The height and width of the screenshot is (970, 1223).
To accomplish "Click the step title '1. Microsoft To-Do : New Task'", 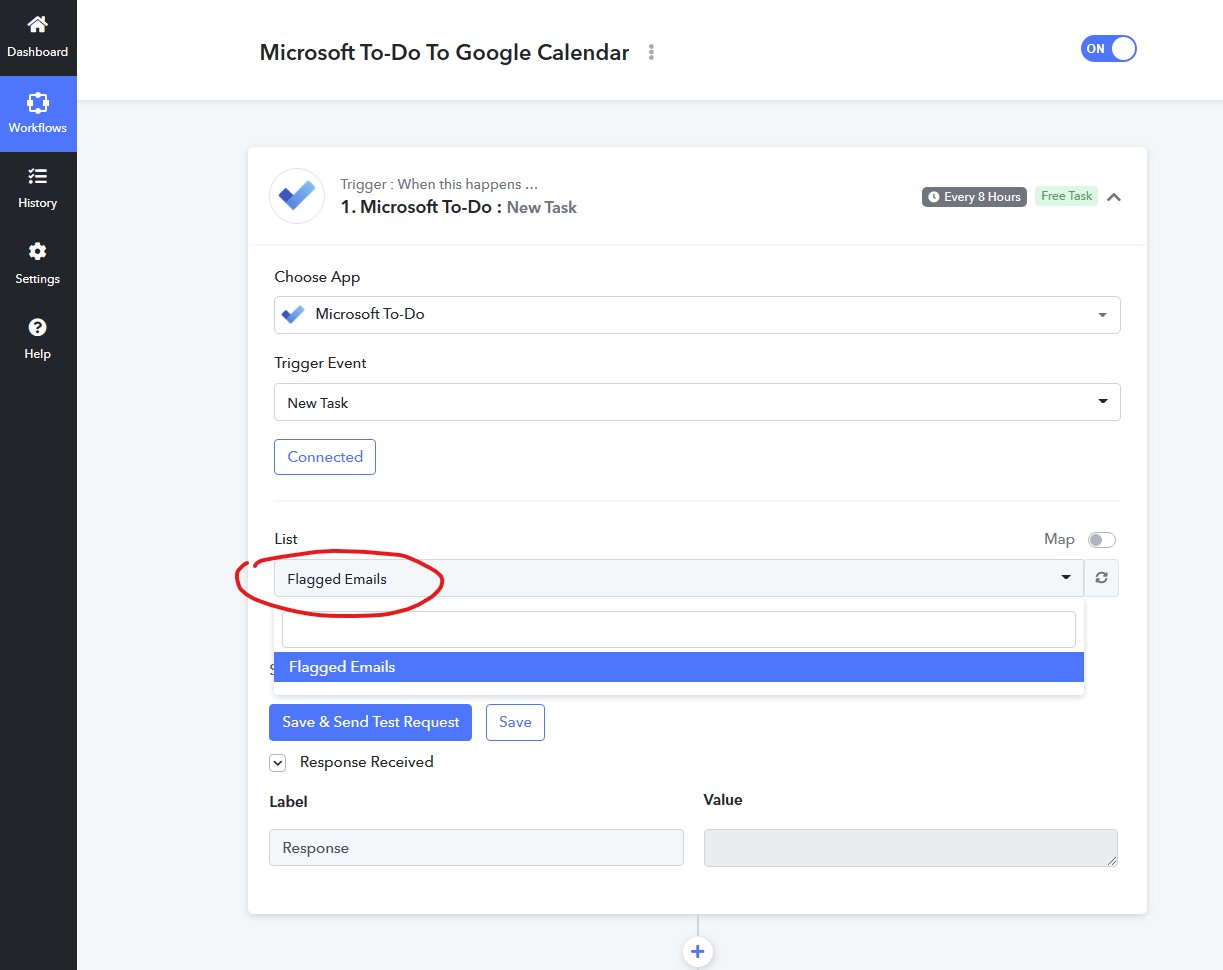I will coord(459,207).
